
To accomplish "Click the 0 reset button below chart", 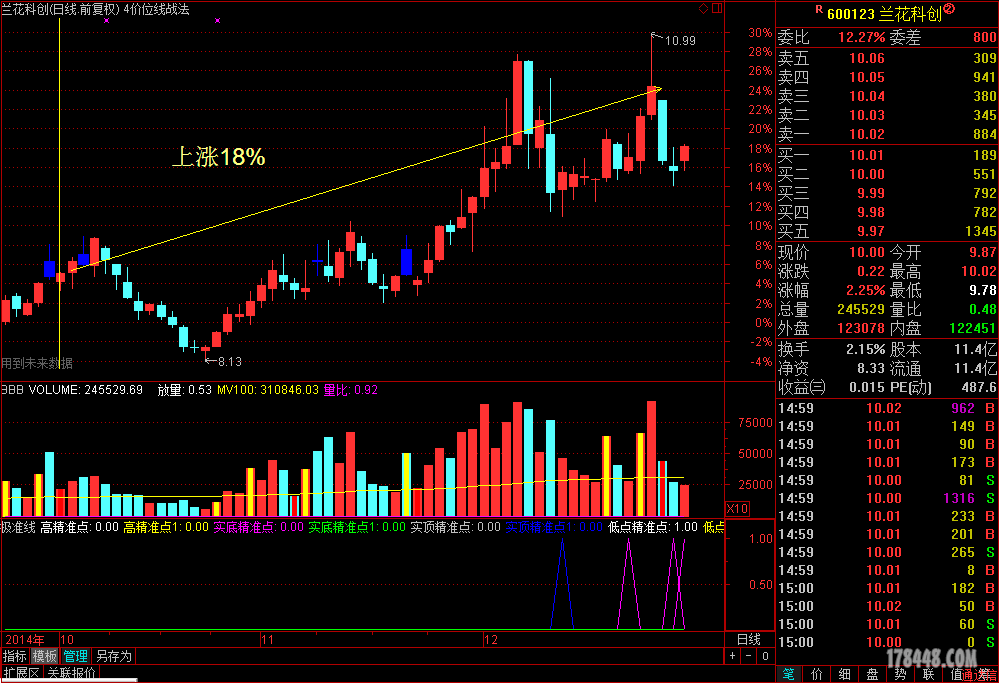I will (x=764, y=656).
